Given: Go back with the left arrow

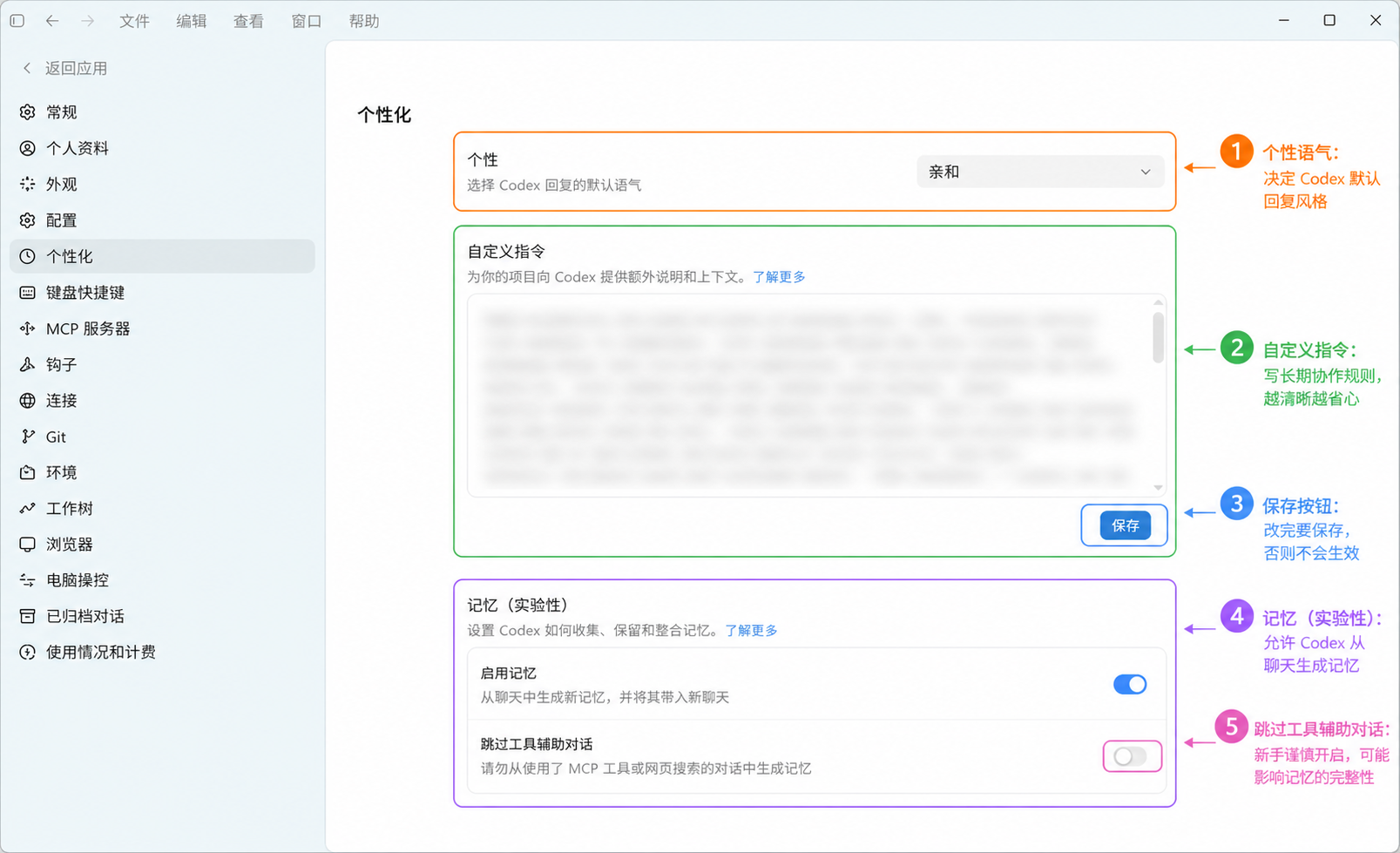Looking at the screenshot, I should coord(52,21).
